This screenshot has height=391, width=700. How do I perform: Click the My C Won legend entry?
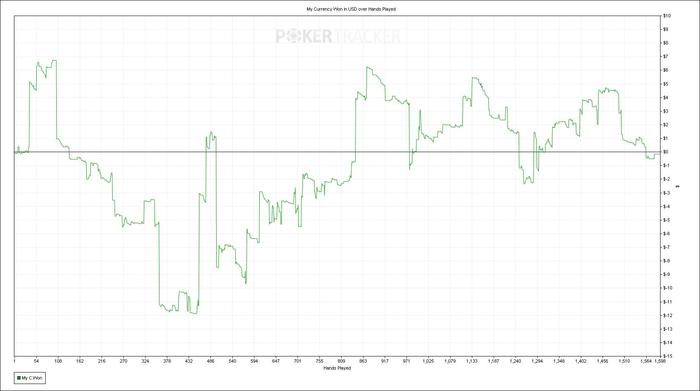click(x=29, y=378)
